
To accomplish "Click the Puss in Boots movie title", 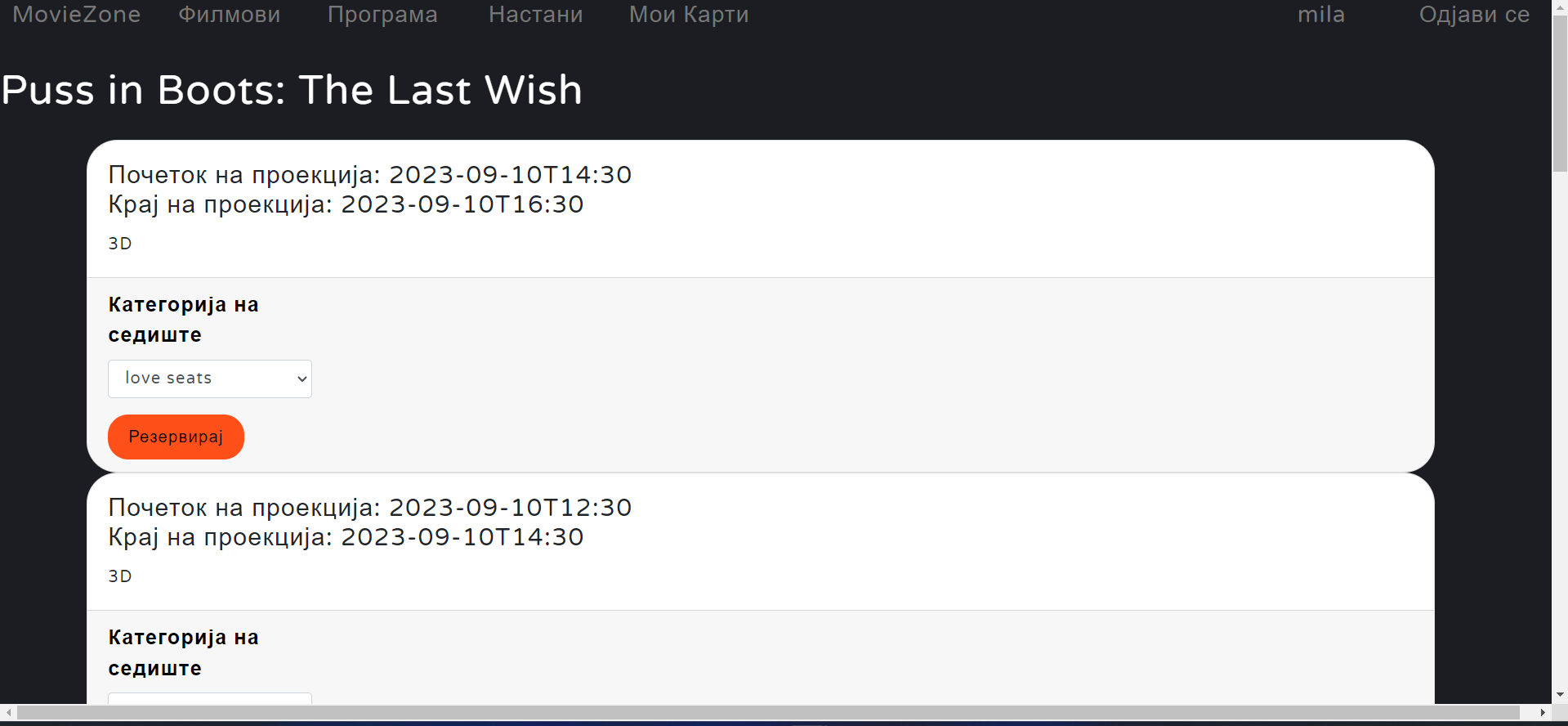I will point(292,90).
